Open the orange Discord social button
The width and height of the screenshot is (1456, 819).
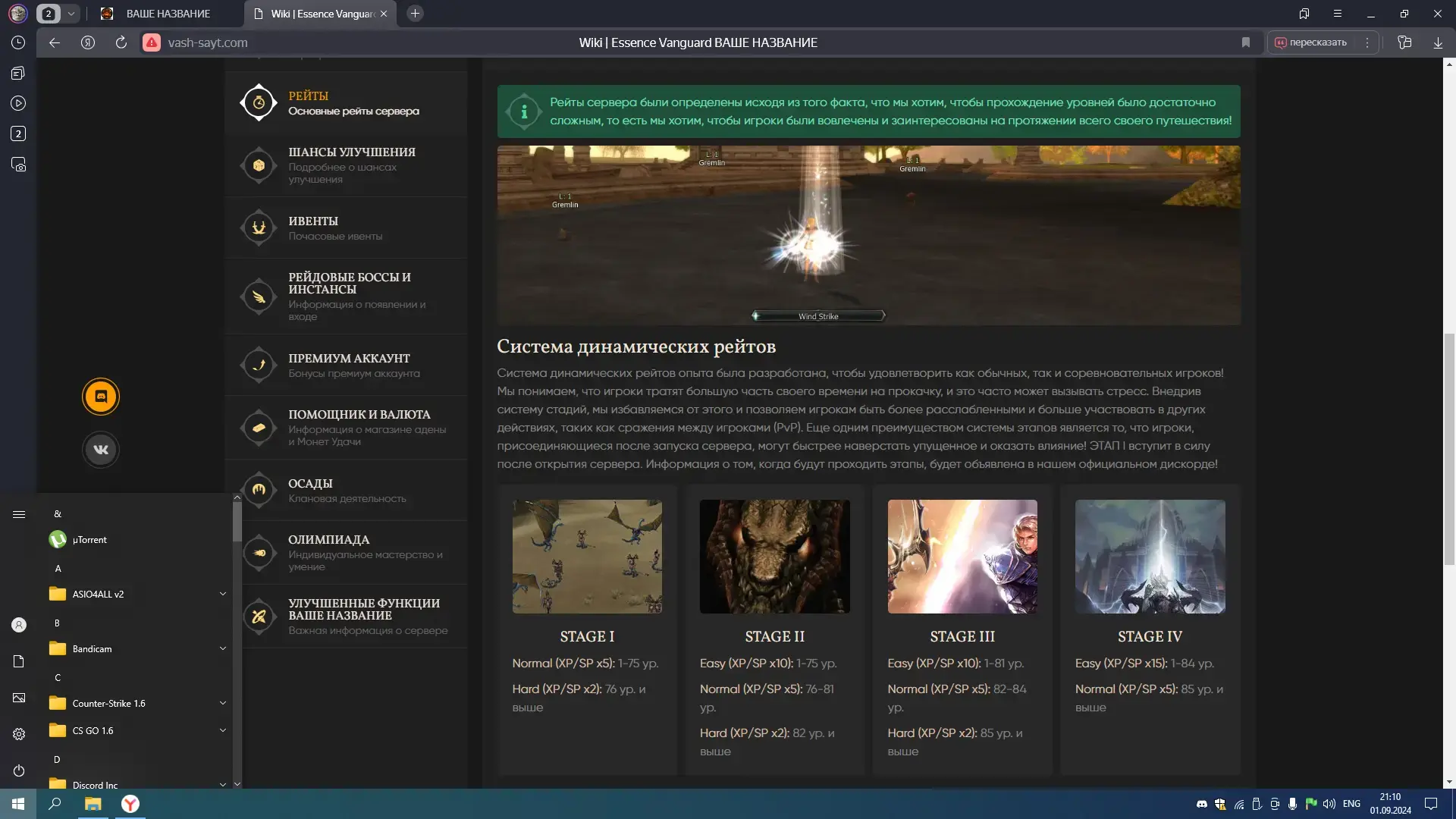[x=101, y=397]
